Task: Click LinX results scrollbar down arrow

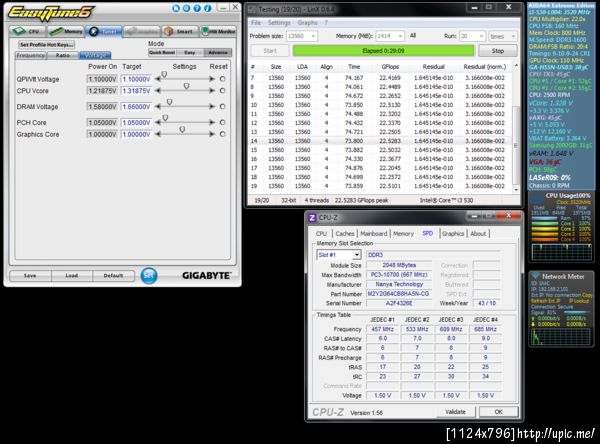Action: [515, 189]
